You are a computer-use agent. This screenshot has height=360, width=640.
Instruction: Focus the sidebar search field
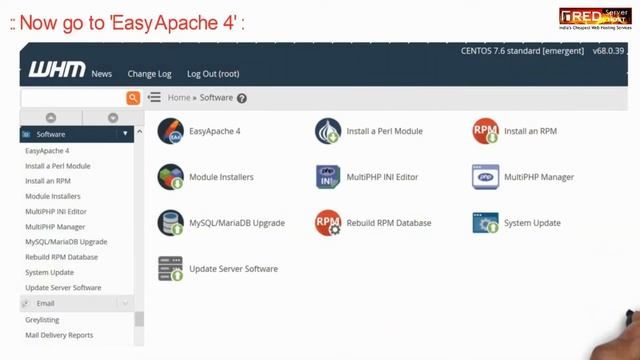73,98
